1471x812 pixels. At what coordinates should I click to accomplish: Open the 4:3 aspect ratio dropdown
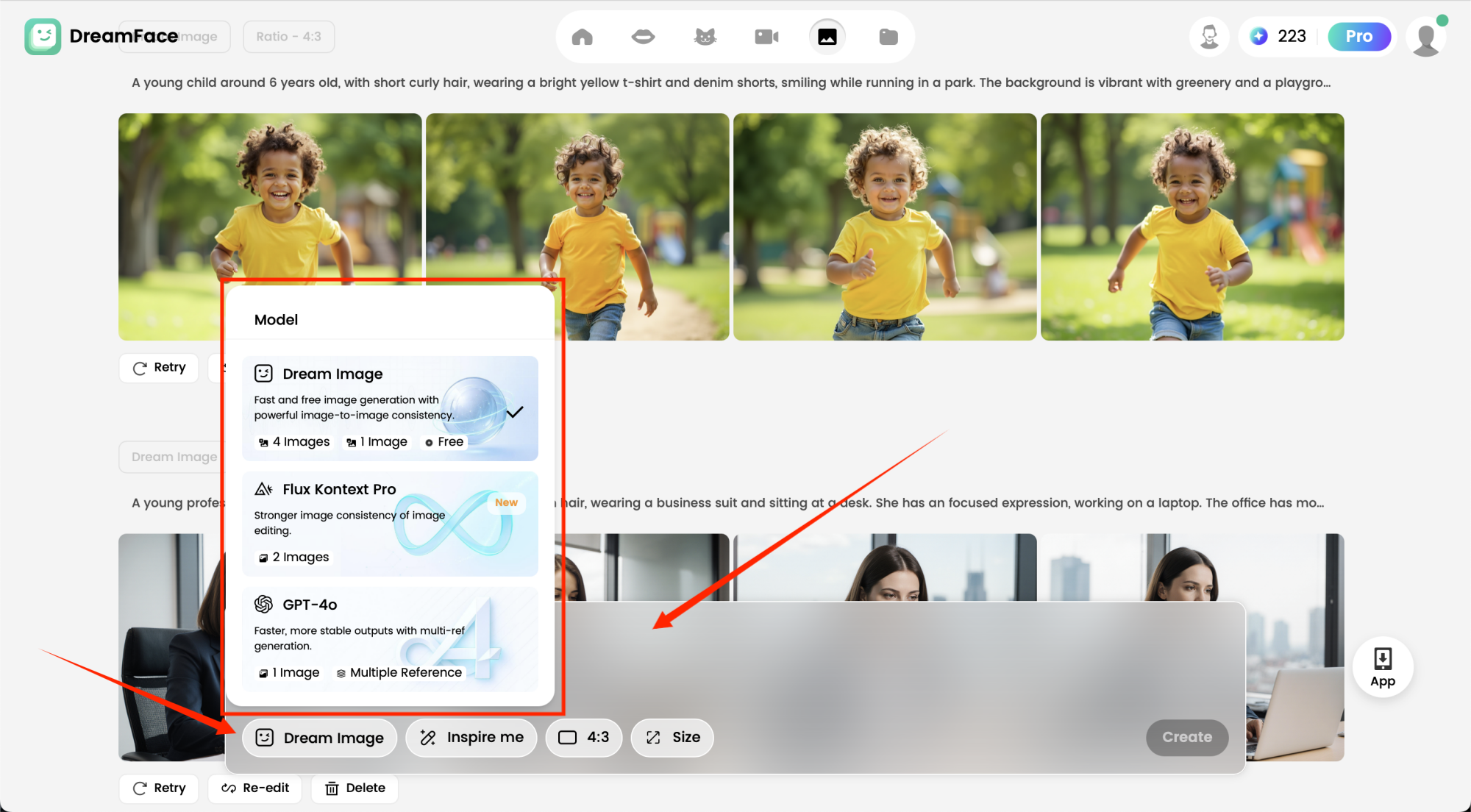coord(584,738)
